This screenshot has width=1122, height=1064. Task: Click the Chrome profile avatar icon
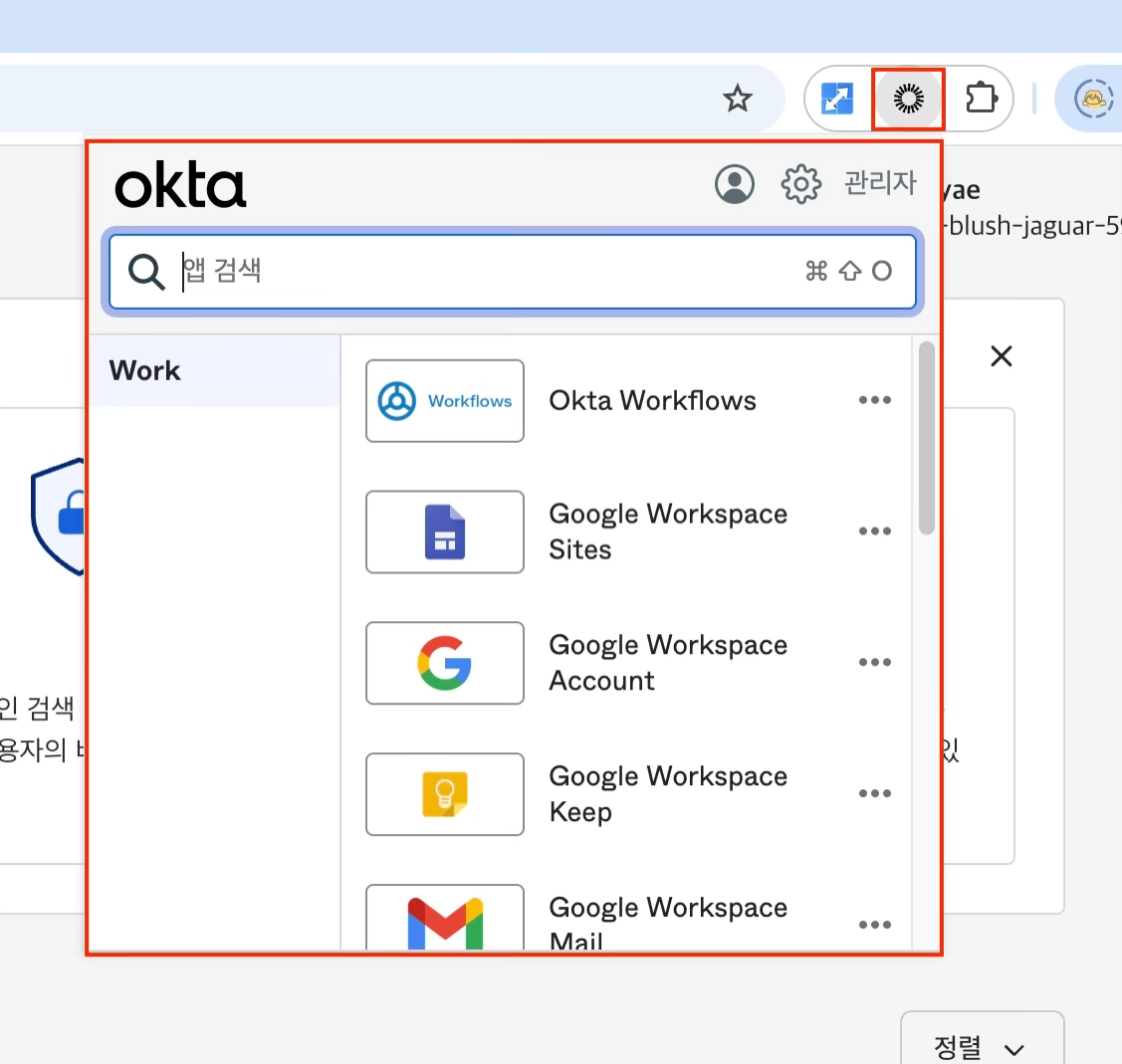point(1093,99)
